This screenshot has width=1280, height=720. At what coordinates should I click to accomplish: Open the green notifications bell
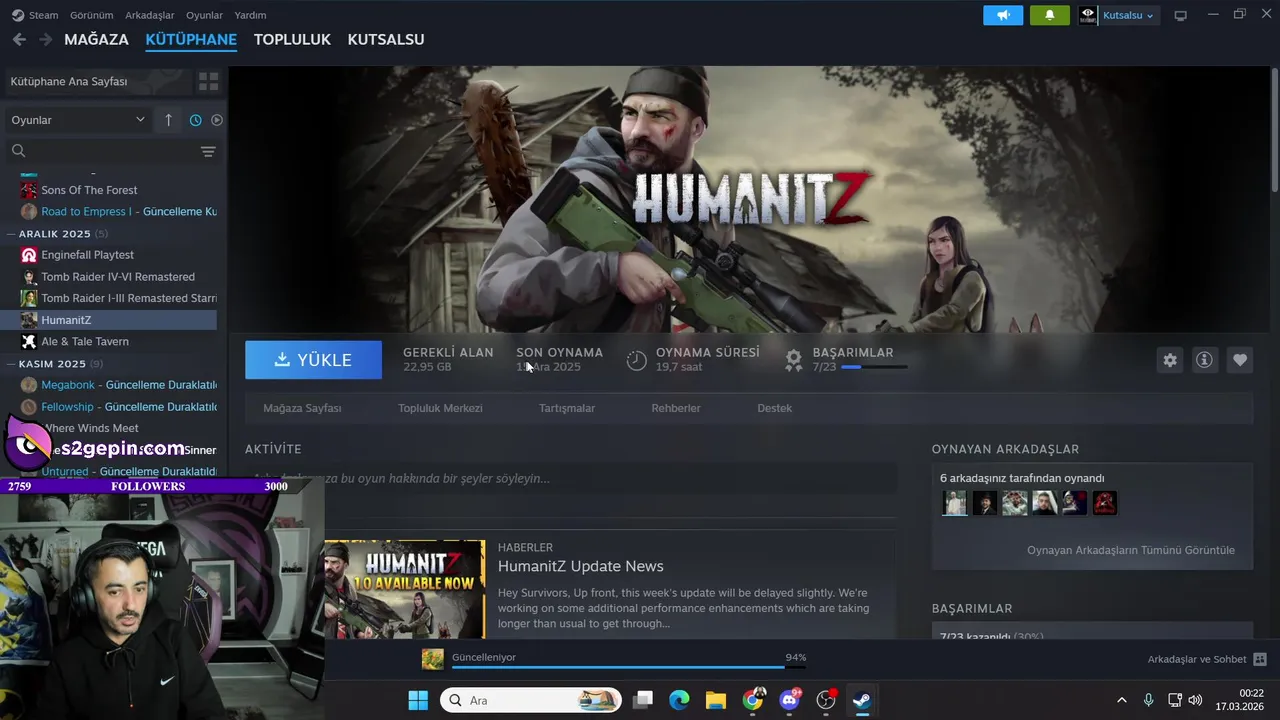(x=1050, y=15)
